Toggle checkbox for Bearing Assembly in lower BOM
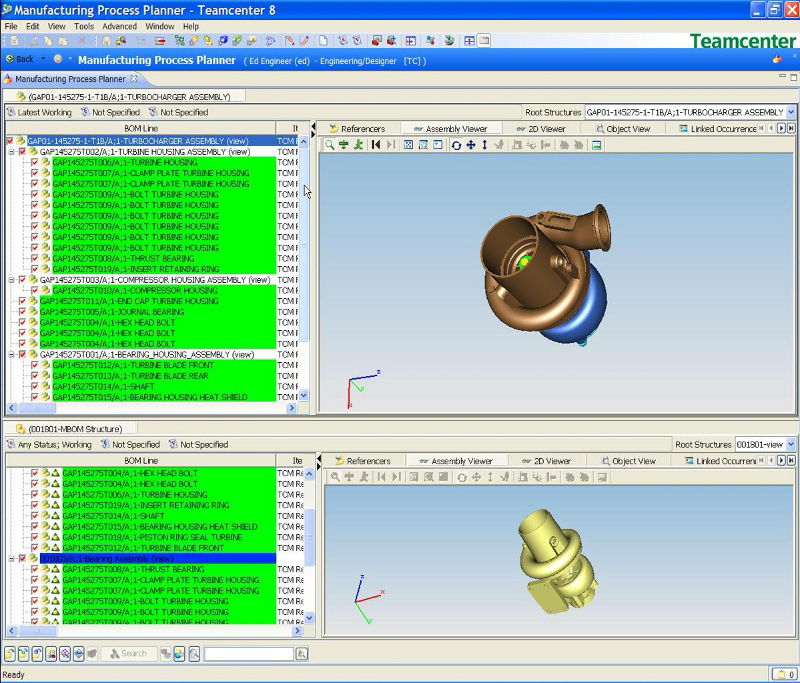The width and height of the screenshot is (800, 683). point(22,559)
